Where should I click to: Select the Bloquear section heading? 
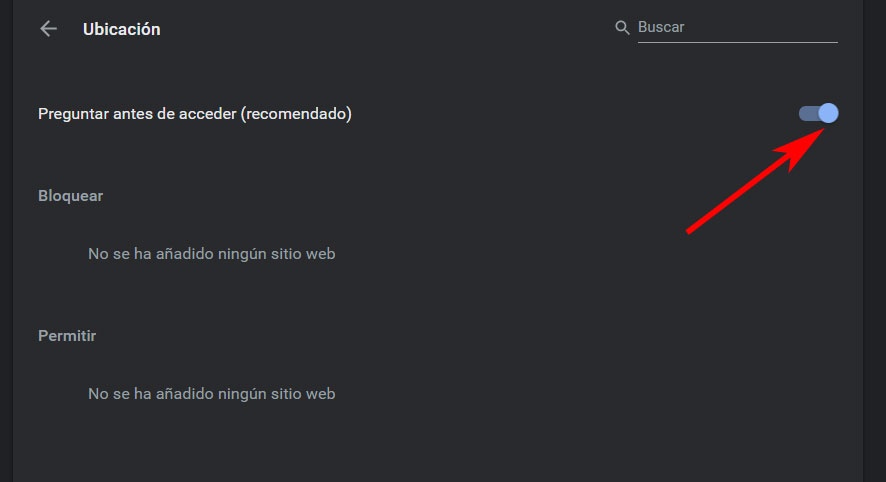click(70, 196)
